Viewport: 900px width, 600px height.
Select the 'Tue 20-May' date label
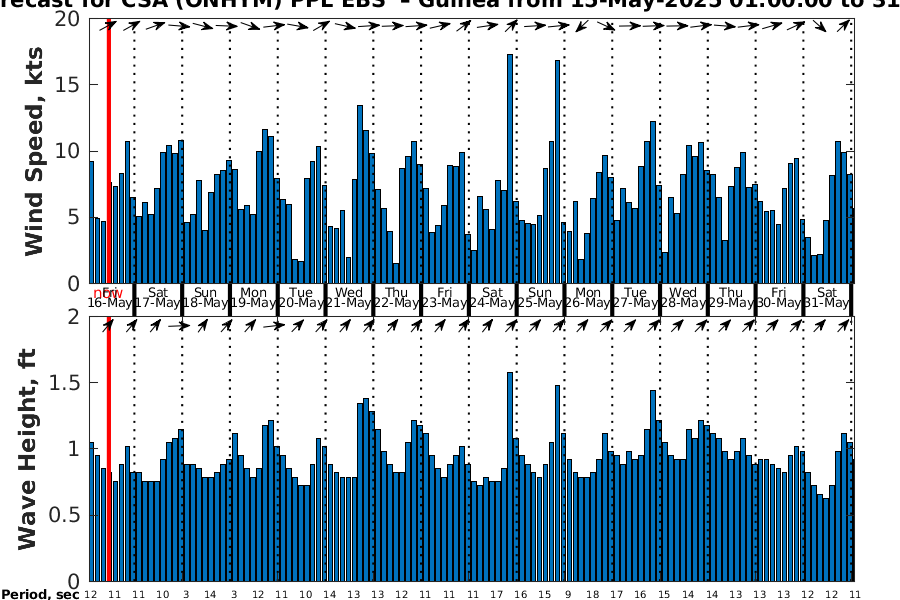(301, 297)
